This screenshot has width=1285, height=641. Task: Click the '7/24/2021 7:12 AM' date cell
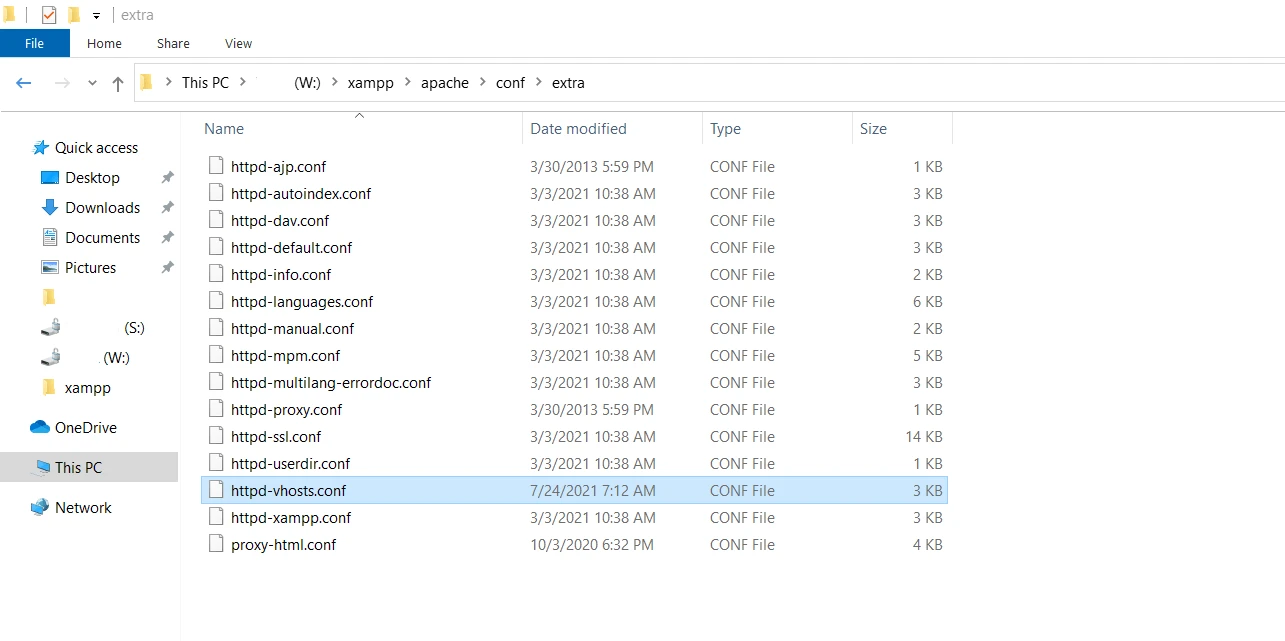593,490
